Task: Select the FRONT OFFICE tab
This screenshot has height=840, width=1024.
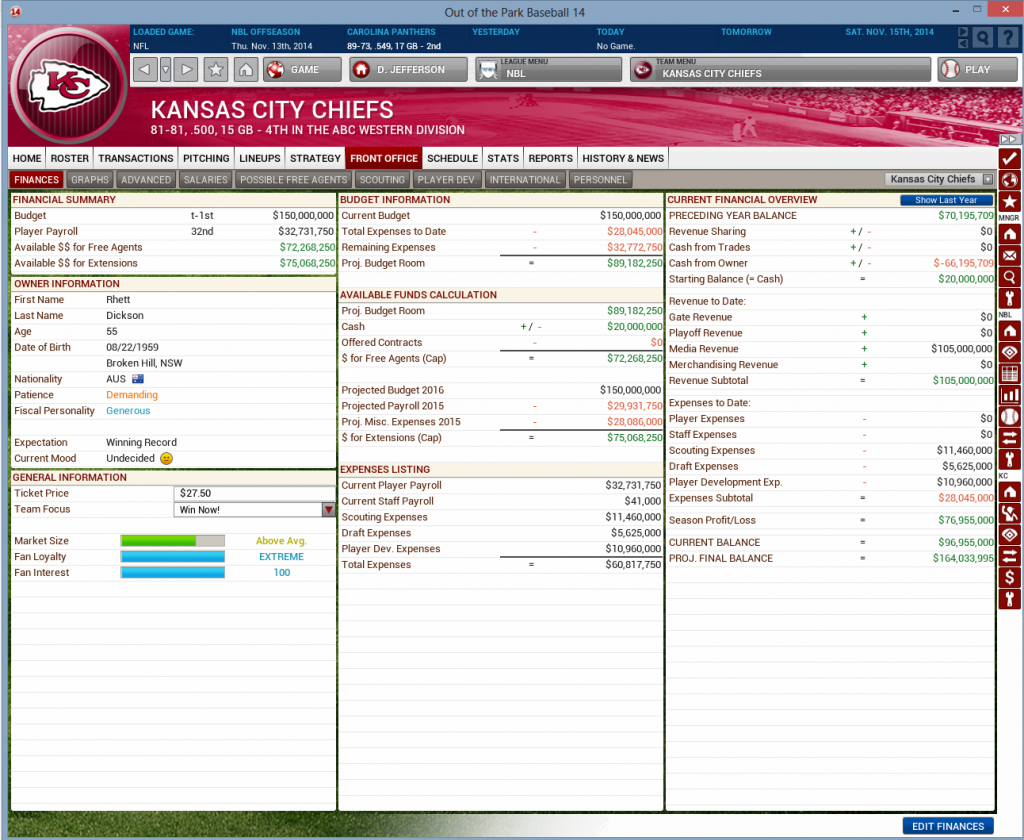Action: point(384,158)
